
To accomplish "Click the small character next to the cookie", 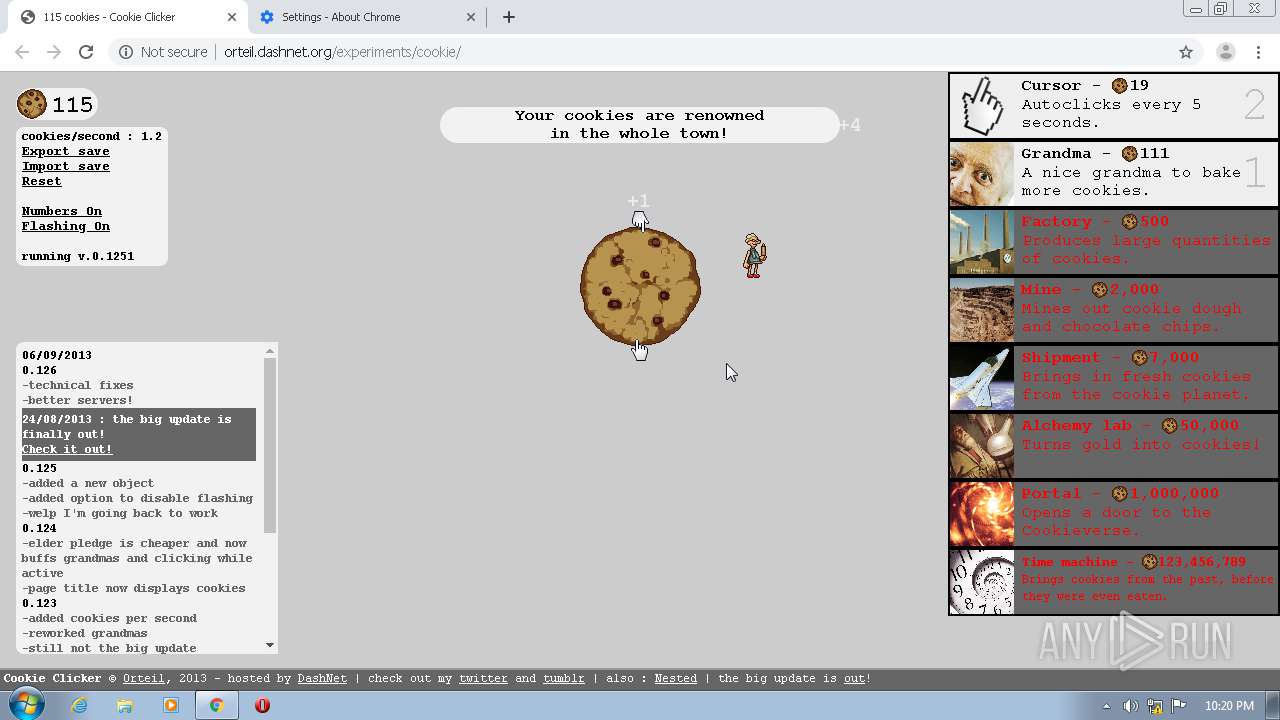I will point(754,255).
